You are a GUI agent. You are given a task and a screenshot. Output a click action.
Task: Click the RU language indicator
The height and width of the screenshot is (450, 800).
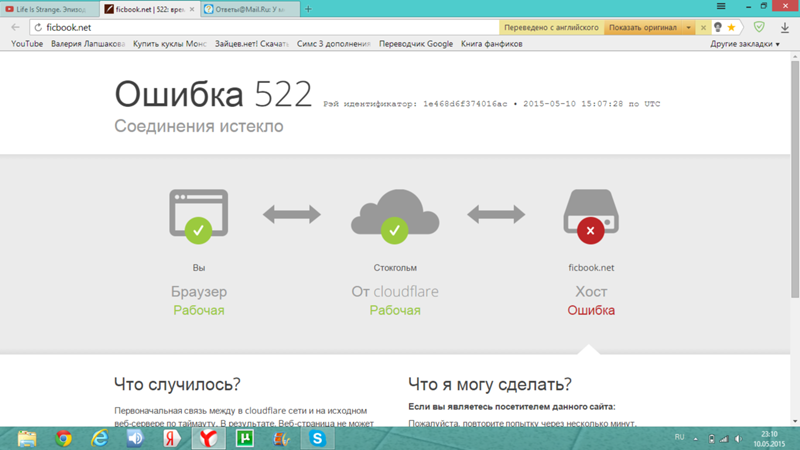click(x=679, y=437)
